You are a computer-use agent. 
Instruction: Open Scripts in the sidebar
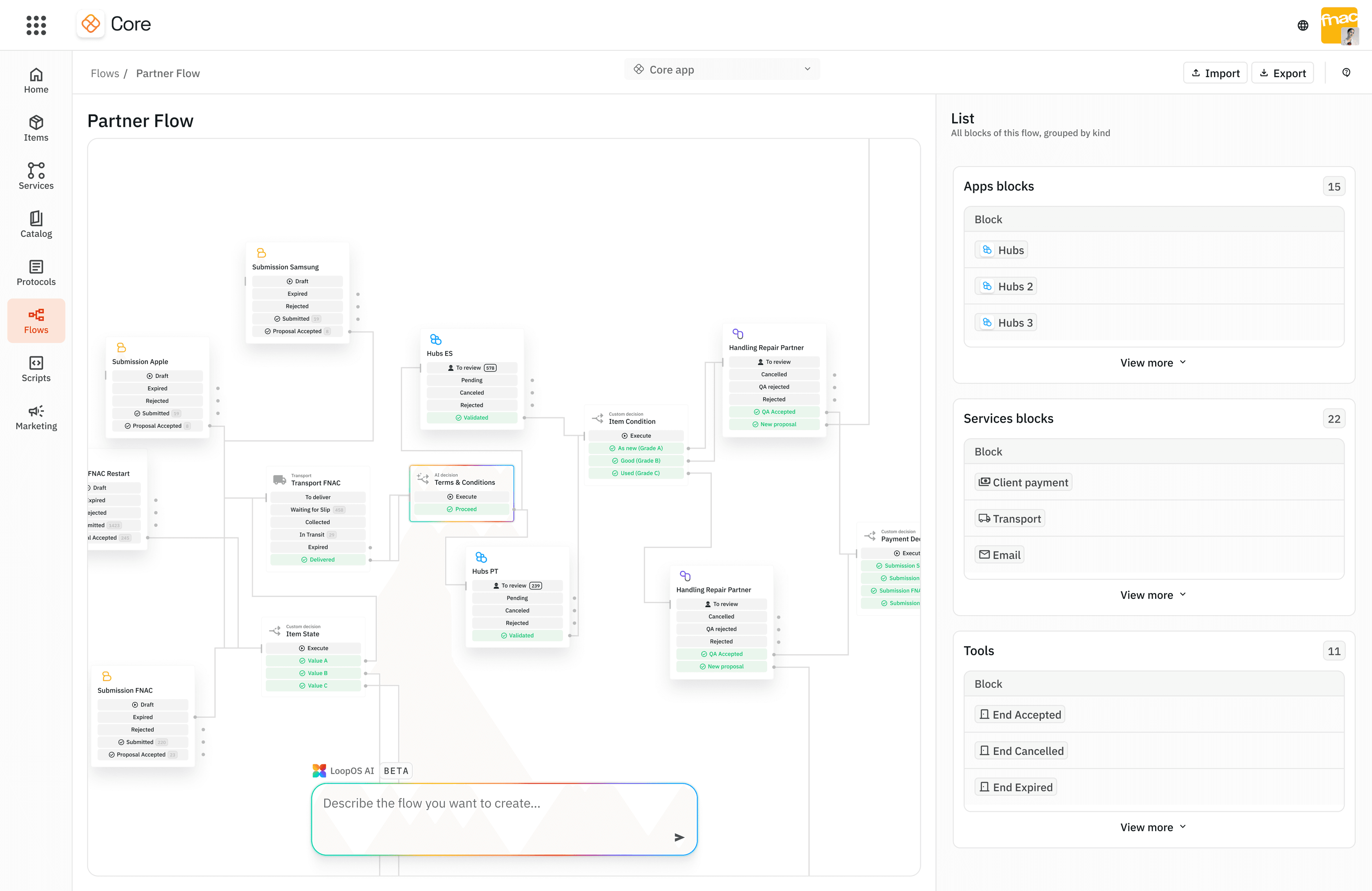tap(36, 369)
